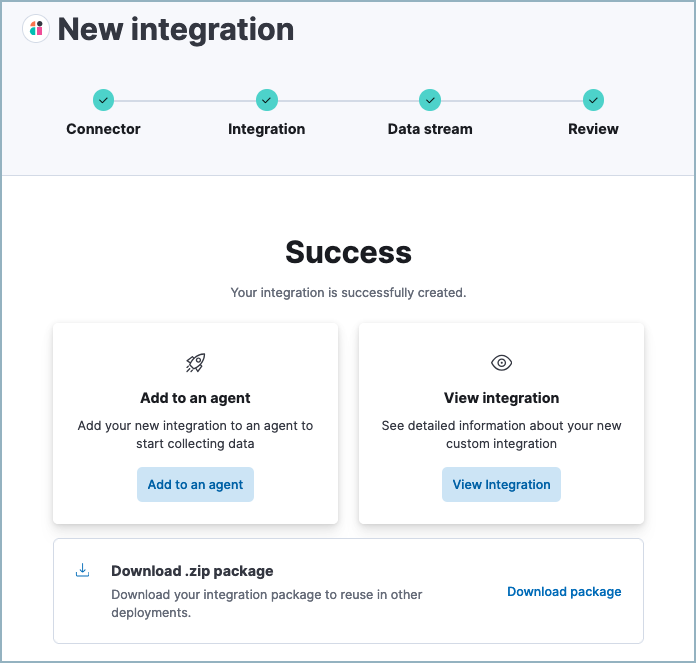Click the rocket icon in agent card
The width and height of the screenshot is (696, 663).
tap(195, 363)
